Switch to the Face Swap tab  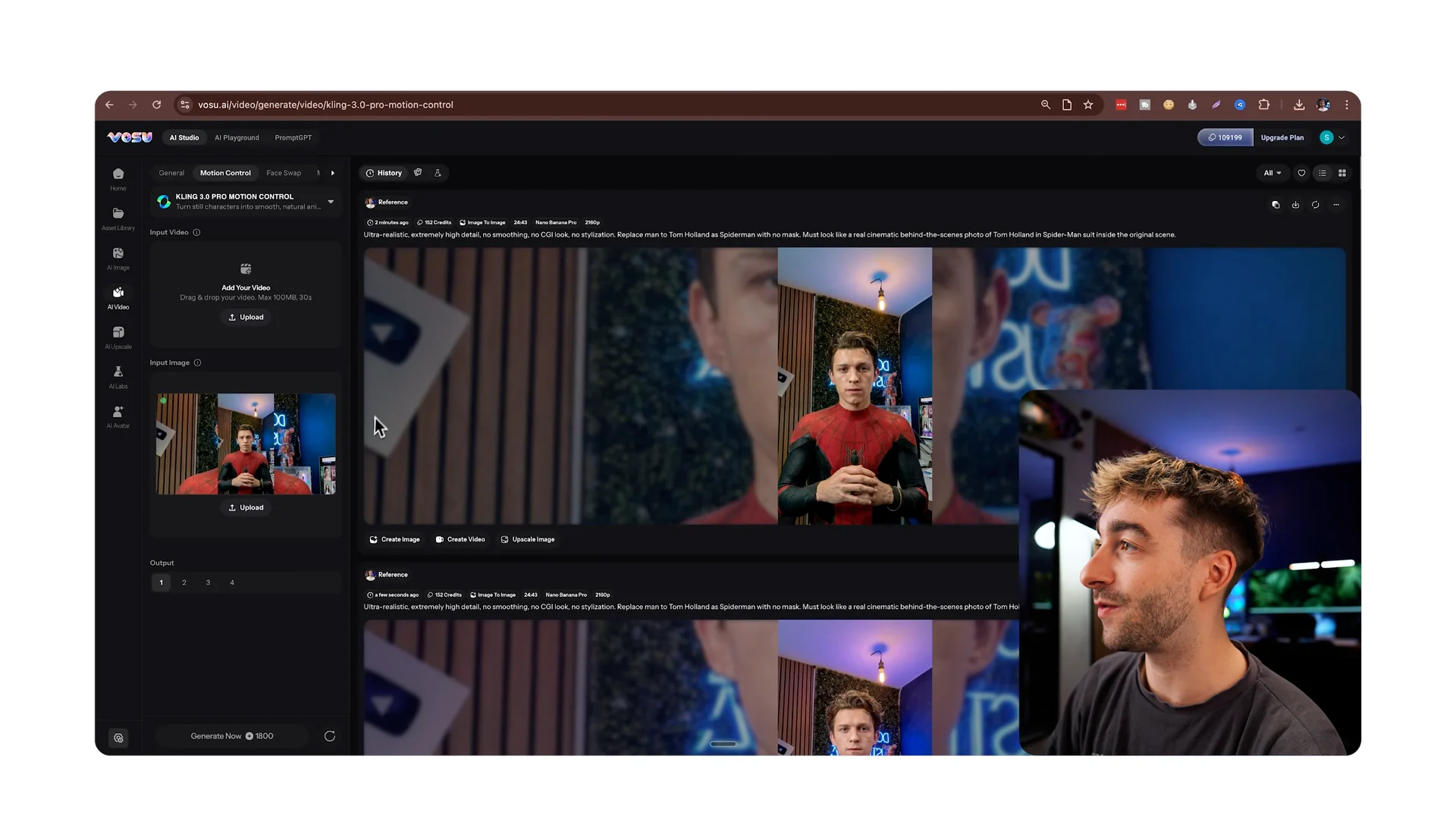[284, 173]
